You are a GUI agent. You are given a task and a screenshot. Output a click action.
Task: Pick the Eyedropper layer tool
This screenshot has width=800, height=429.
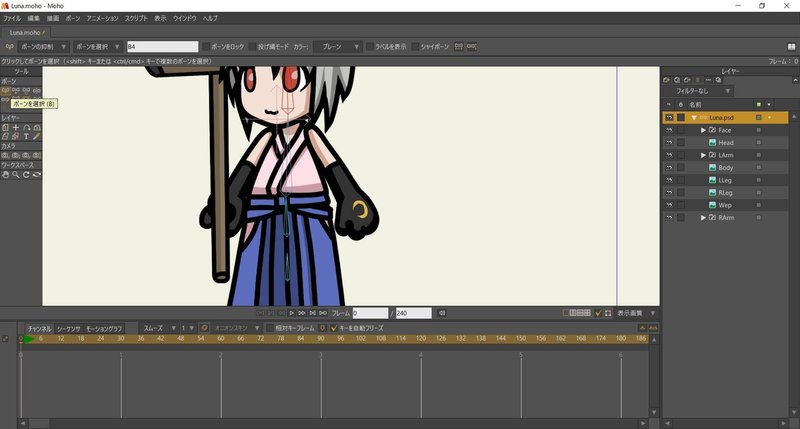pyautogui.click(x=36, y=137)
